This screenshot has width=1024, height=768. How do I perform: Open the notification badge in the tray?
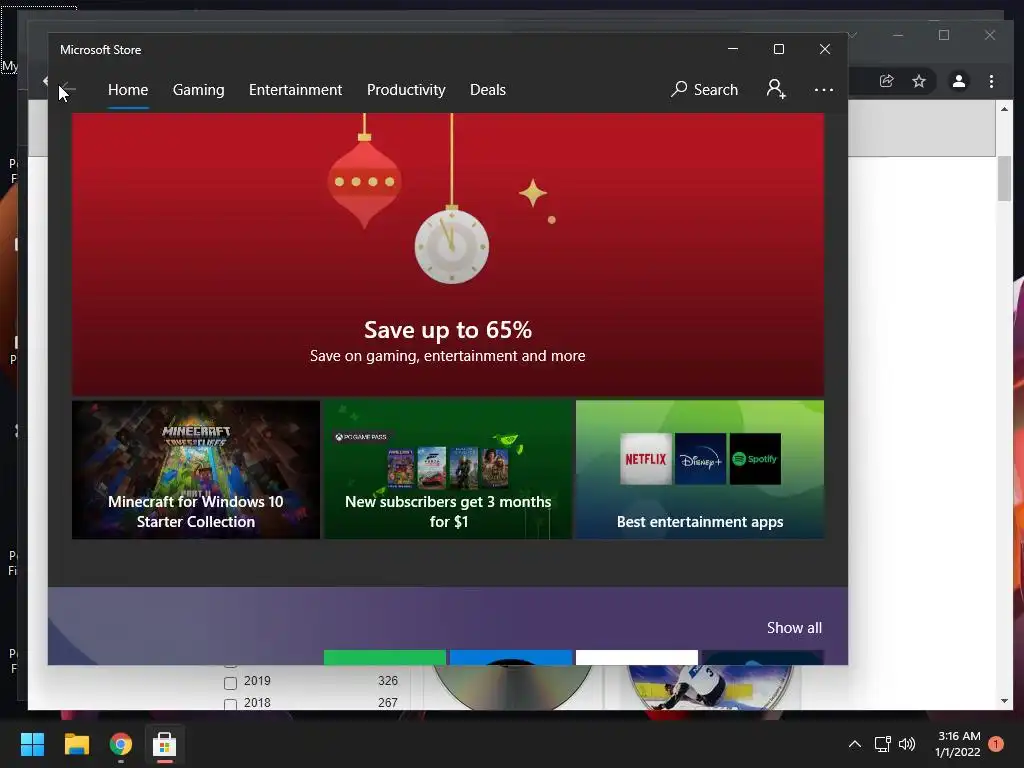[995, 744]
